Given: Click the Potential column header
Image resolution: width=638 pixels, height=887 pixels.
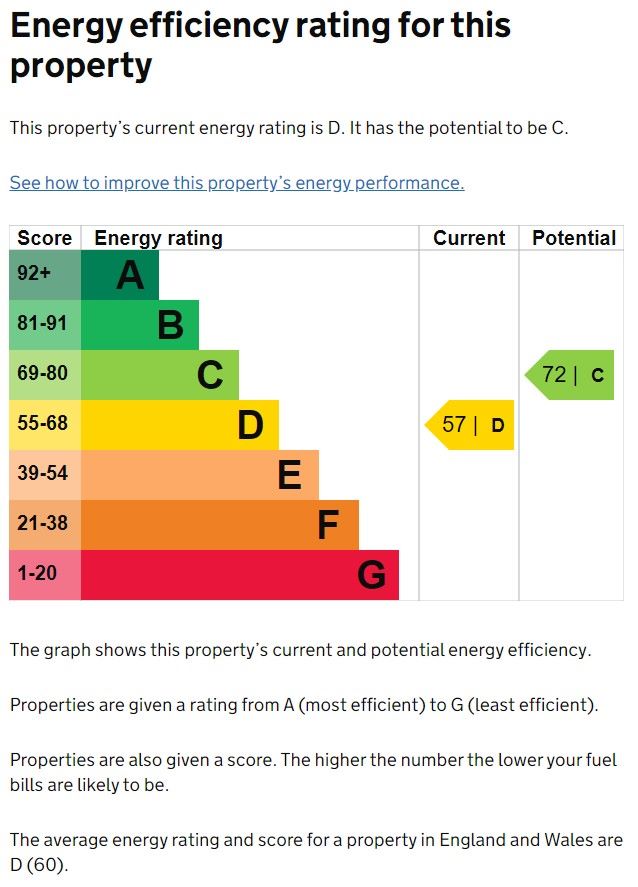Looking at the screenshot, I should click(573, 238).
